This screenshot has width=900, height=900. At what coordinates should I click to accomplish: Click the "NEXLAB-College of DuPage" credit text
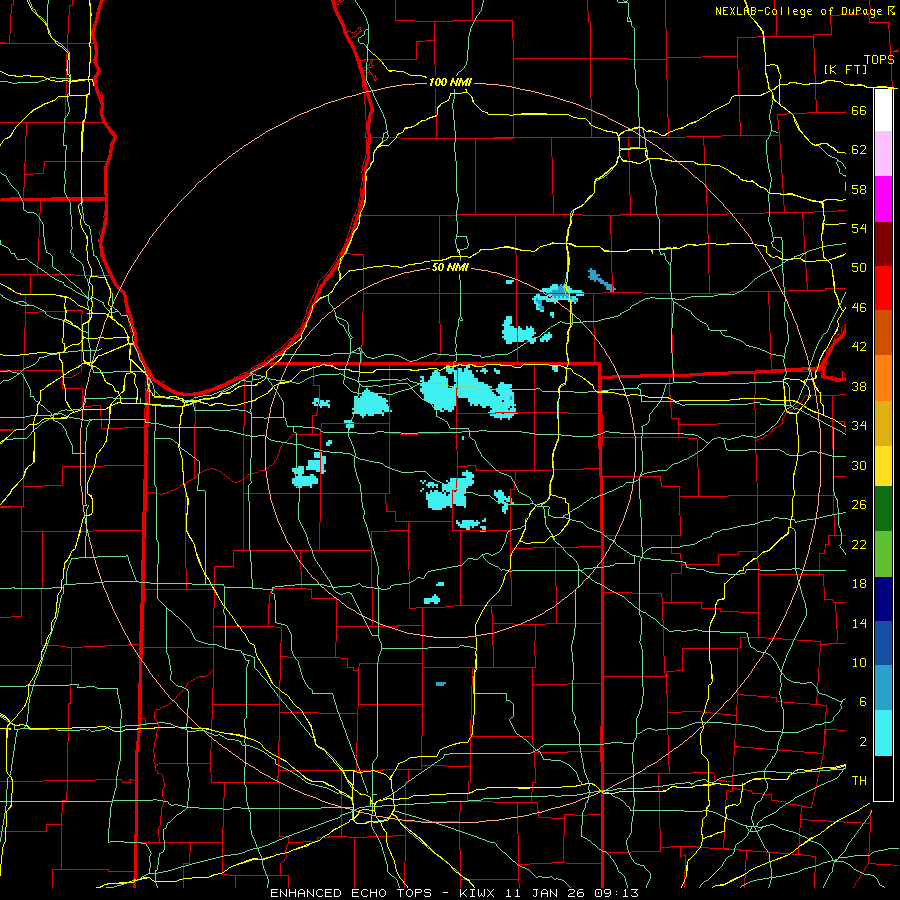[798, 11]
